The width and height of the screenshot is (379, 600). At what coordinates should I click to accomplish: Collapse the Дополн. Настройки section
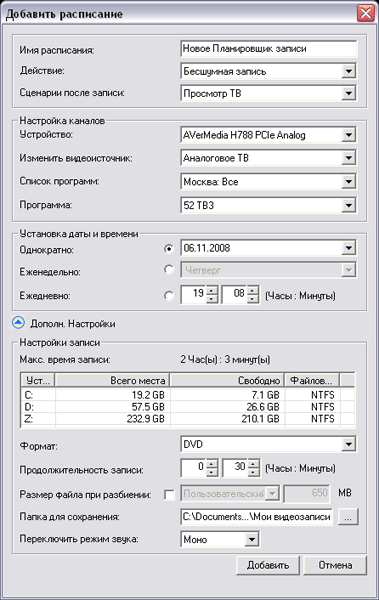click(18, 323)
